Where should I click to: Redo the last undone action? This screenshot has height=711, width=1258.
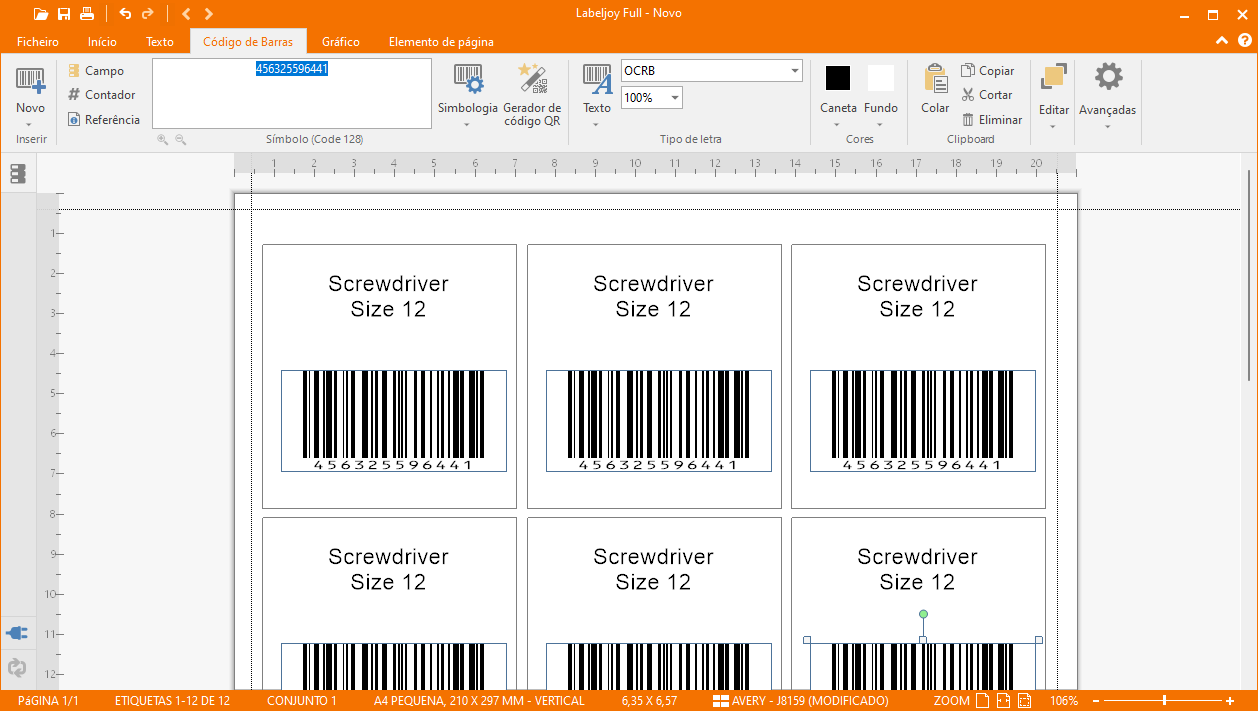[x=148, y=14]
